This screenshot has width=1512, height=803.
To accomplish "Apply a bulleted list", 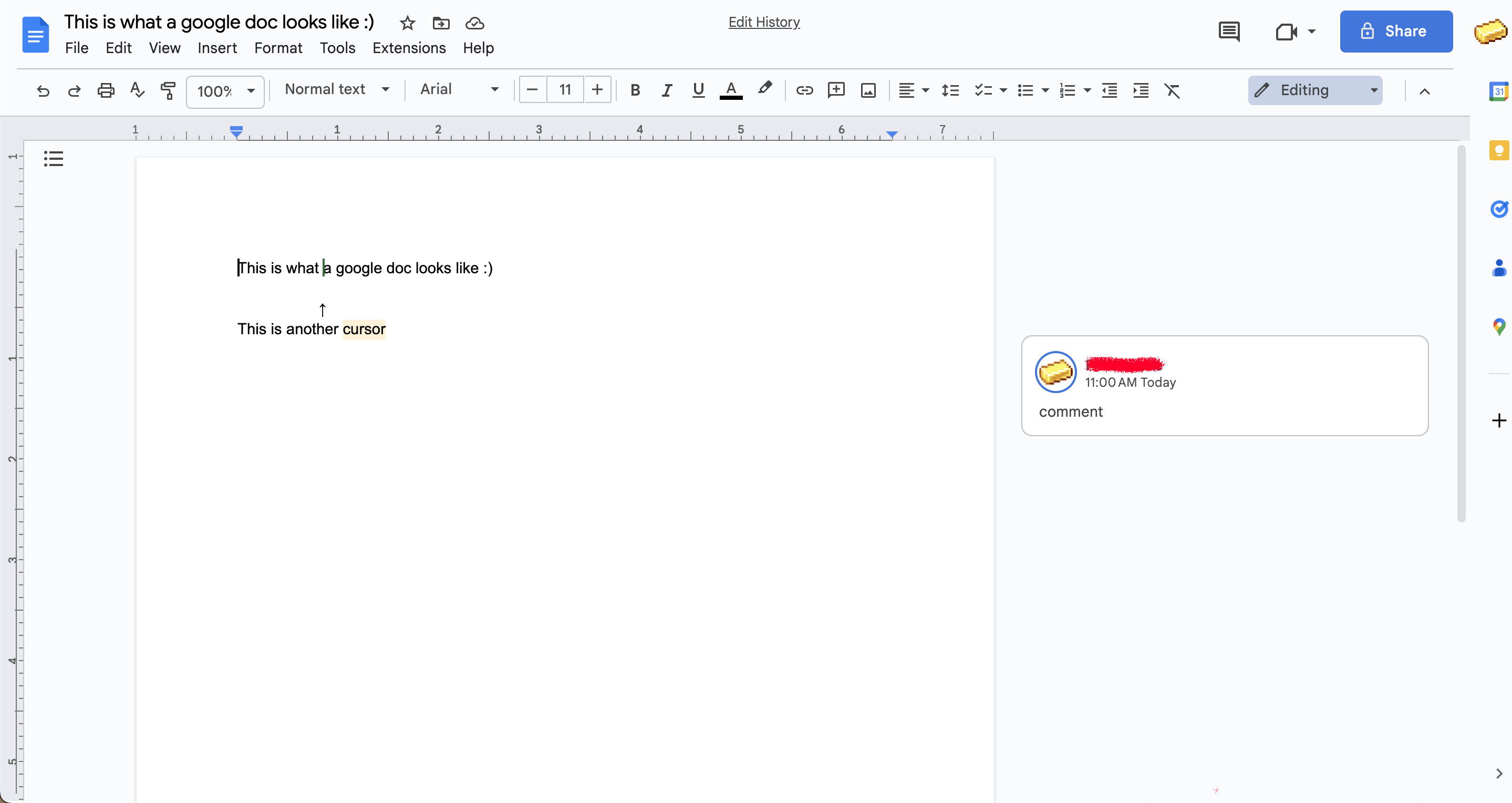I will pyautogui.click(x=1025, y=90).
